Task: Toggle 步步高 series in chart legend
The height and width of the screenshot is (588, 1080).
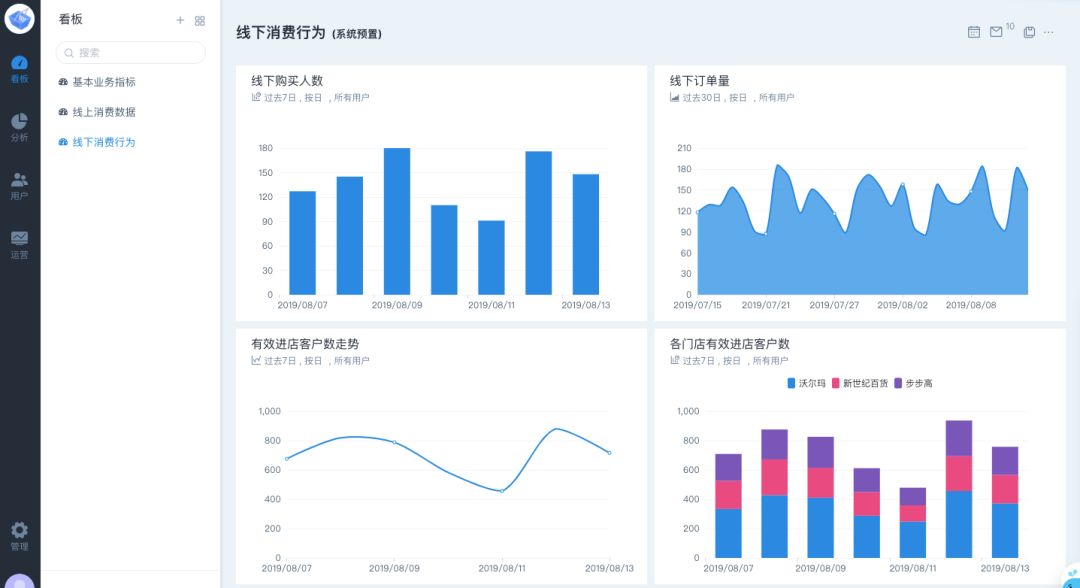Action: point(912,383)
